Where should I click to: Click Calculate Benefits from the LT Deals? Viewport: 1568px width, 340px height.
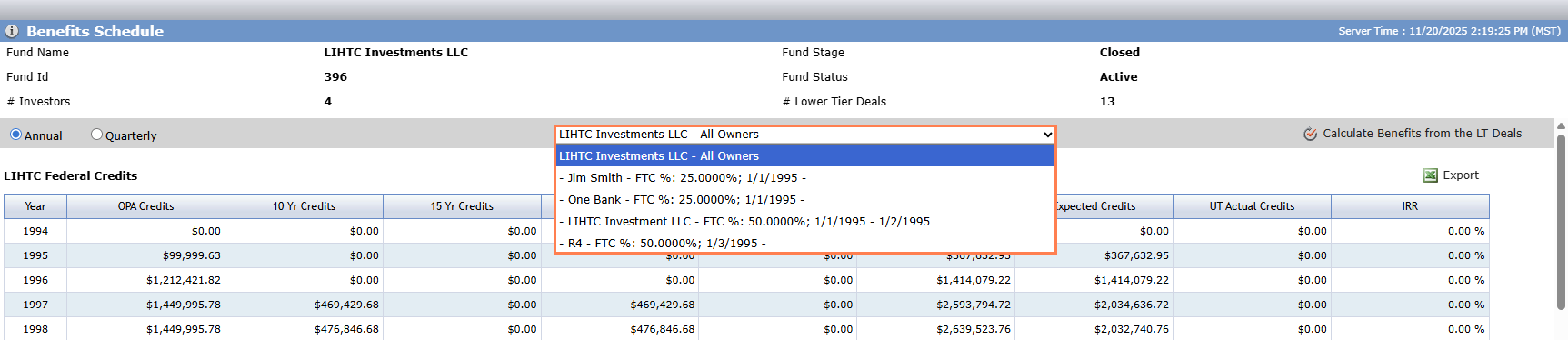coord(1422,134)
